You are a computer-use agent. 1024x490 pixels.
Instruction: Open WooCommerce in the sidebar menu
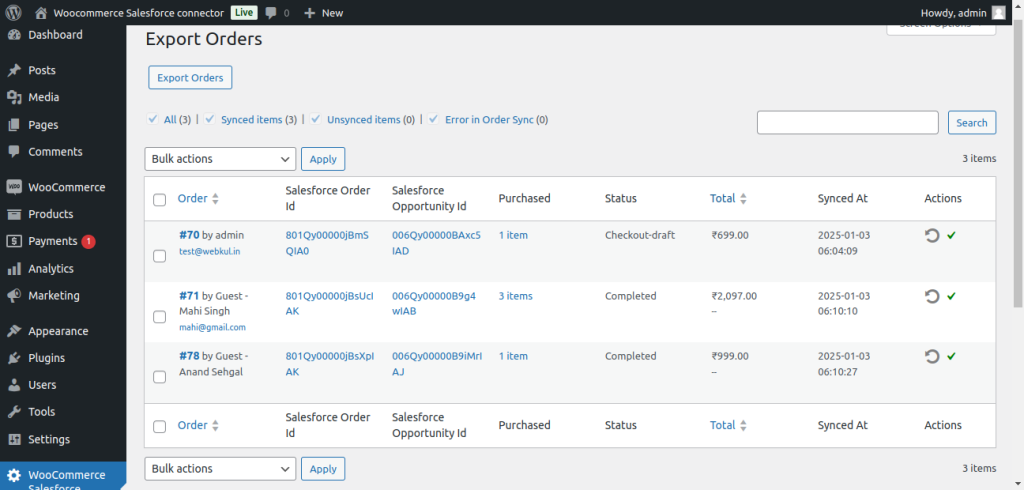click(x=66, y=187)
